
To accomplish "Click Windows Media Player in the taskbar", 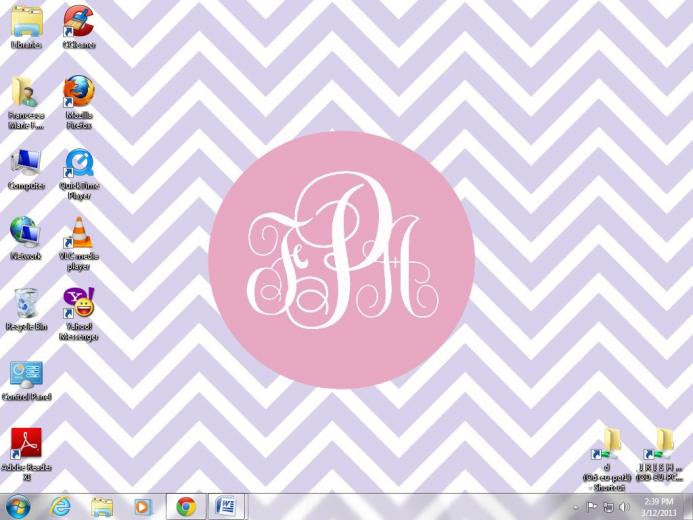I will point(142,506).
